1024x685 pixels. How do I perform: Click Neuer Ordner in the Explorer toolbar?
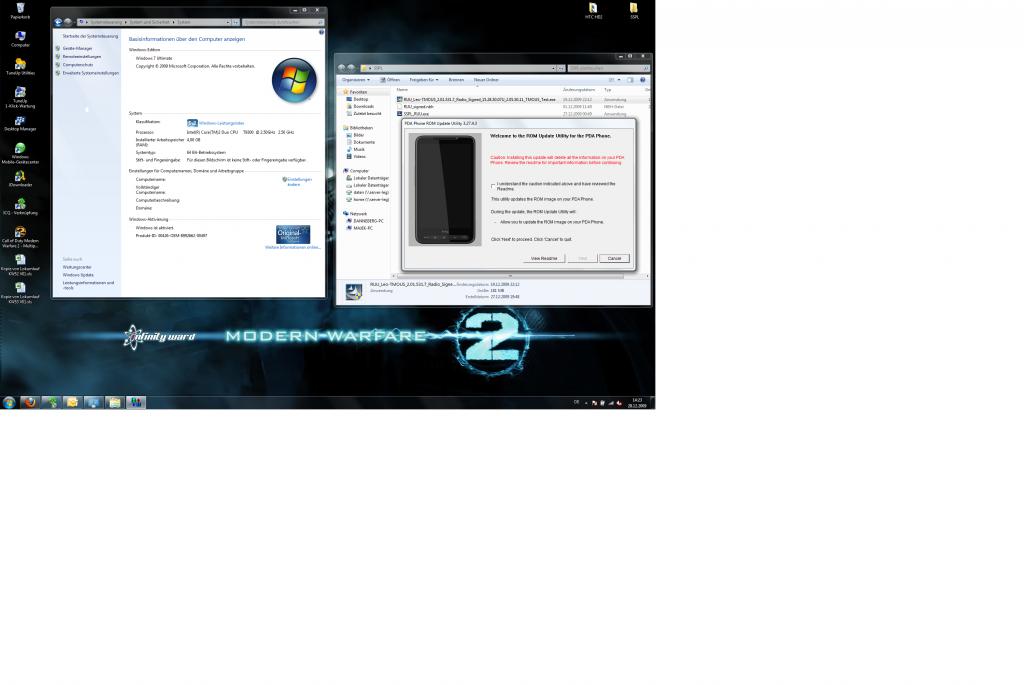point(486,80)
